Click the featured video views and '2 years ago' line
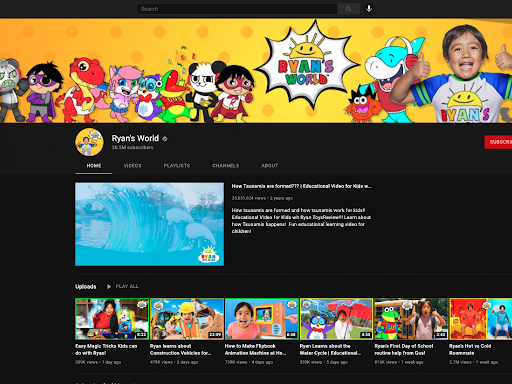Screen dimensions: 512x384 coord(262,198)
